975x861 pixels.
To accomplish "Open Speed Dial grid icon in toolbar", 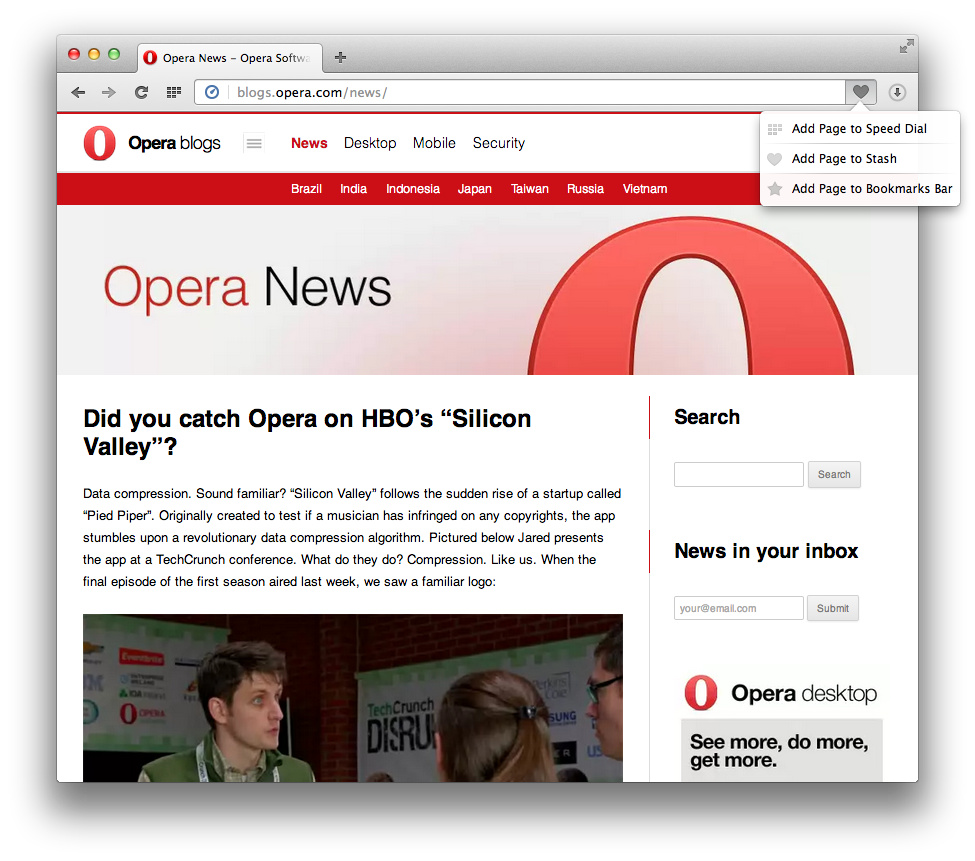I will tap(173, 92).
